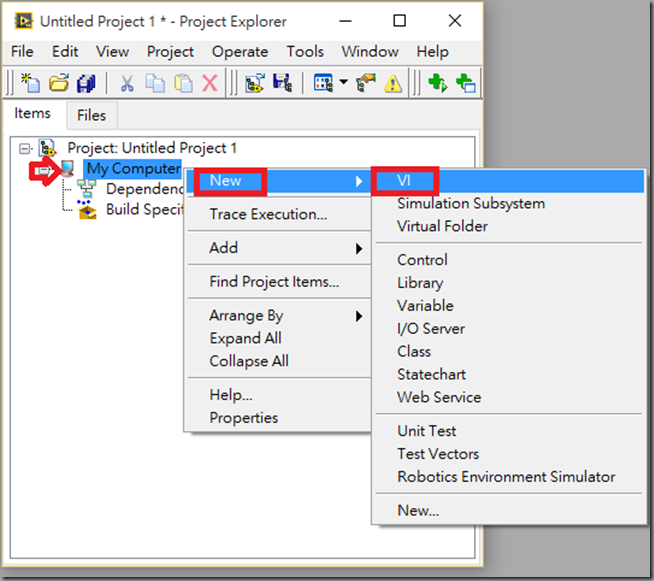
Task: Select VI from the New submenu
Action: point(509,181)
